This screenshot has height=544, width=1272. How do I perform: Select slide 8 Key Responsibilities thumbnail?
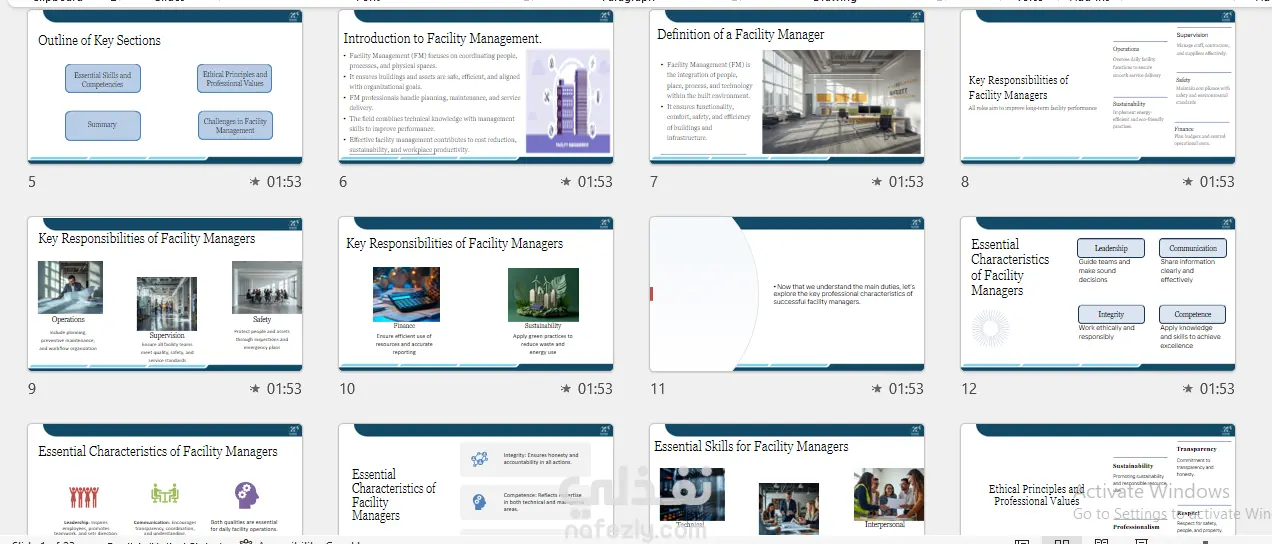tap(1098, 87)
